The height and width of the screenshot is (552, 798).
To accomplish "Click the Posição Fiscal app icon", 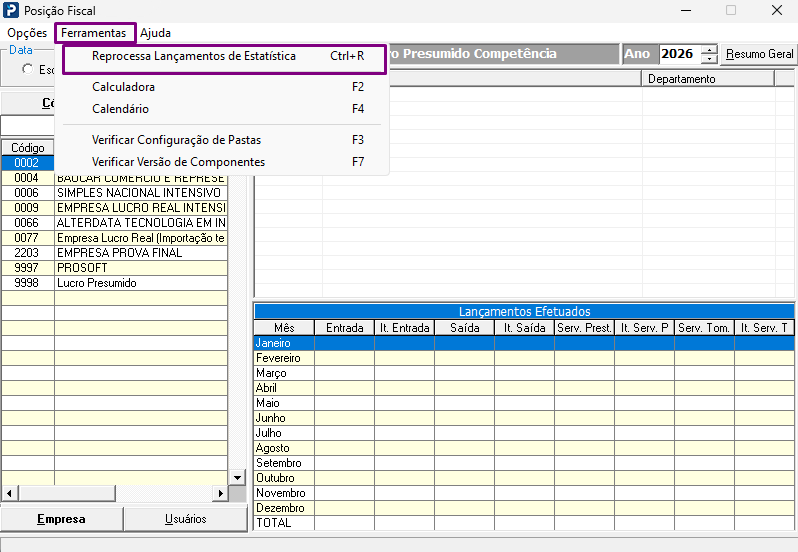I will [x=11, y=10].
